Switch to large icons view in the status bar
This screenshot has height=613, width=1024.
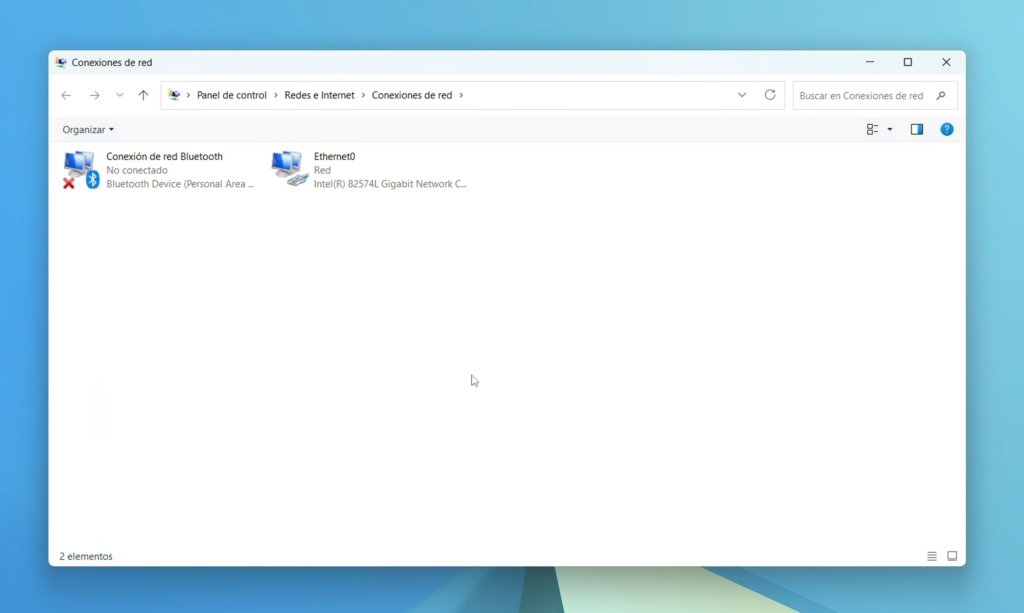pyautogui.click(x=952, y=556)
